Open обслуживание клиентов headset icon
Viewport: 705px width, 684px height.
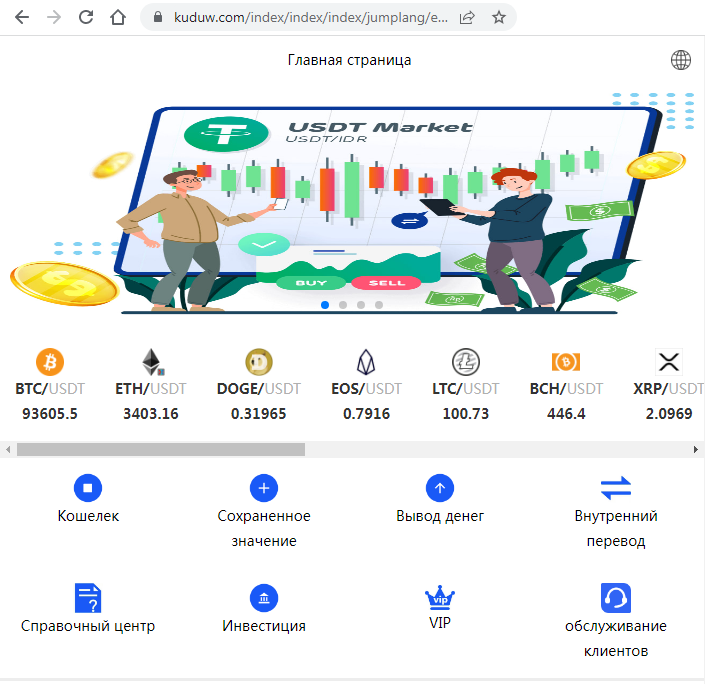click(x=616, y=598)
